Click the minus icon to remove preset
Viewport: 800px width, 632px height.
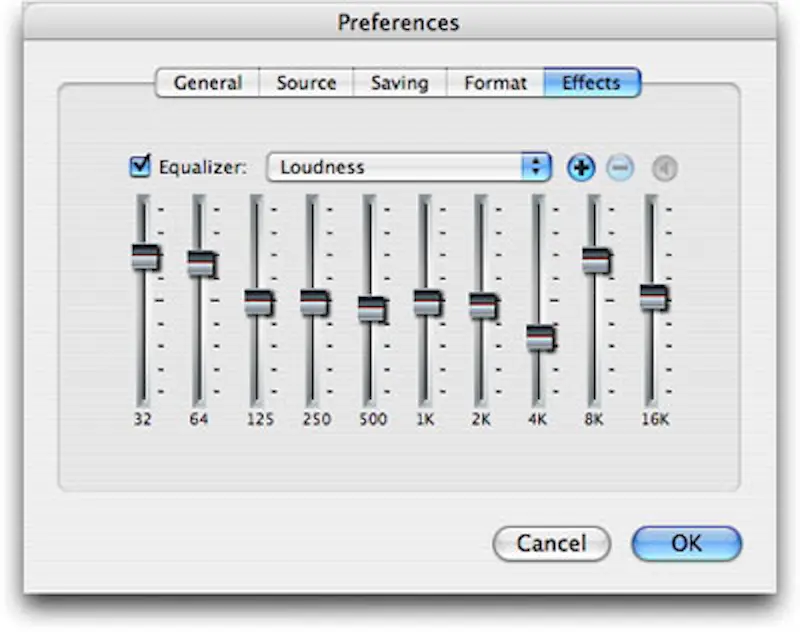pyautogui.click(x=620, y=168)
